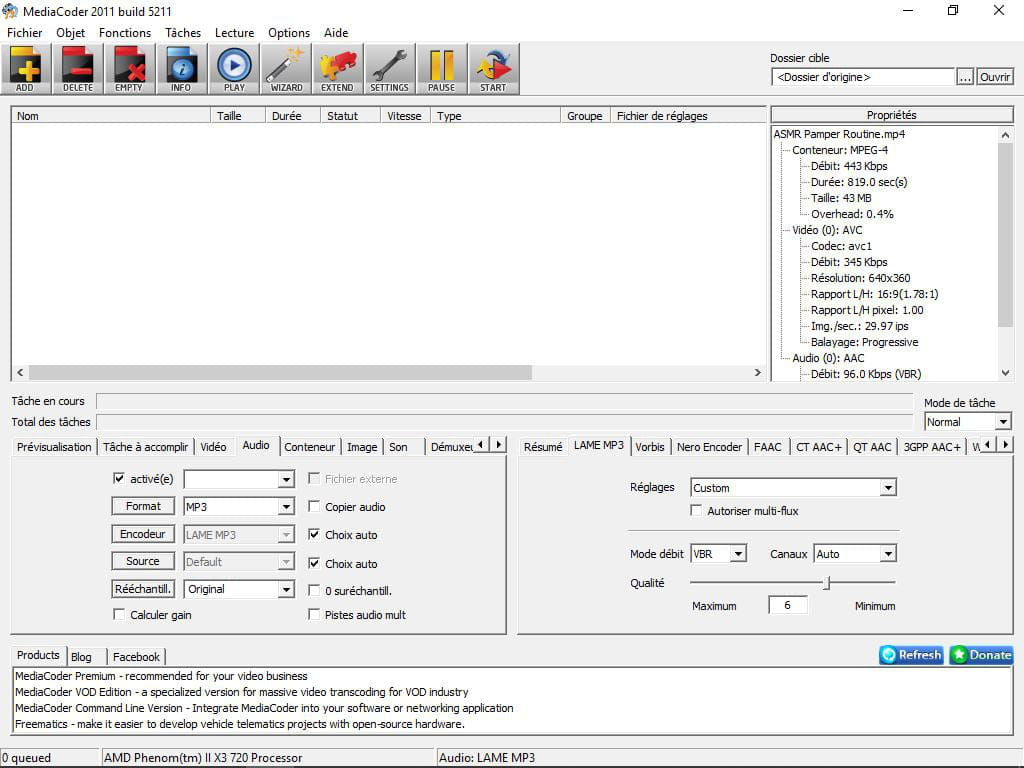Toggle Choix auto beside Source
The height and width of the screenshot is (768, 1024).
click(314, 563)
